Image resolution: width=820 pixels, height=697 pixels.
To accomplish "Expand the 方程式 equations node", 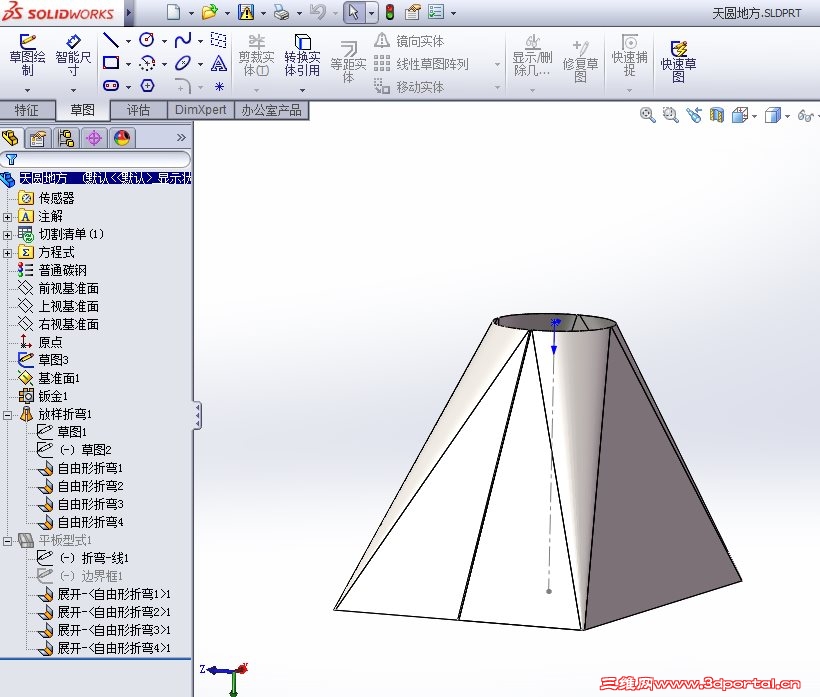I will (x=7, y=253).
